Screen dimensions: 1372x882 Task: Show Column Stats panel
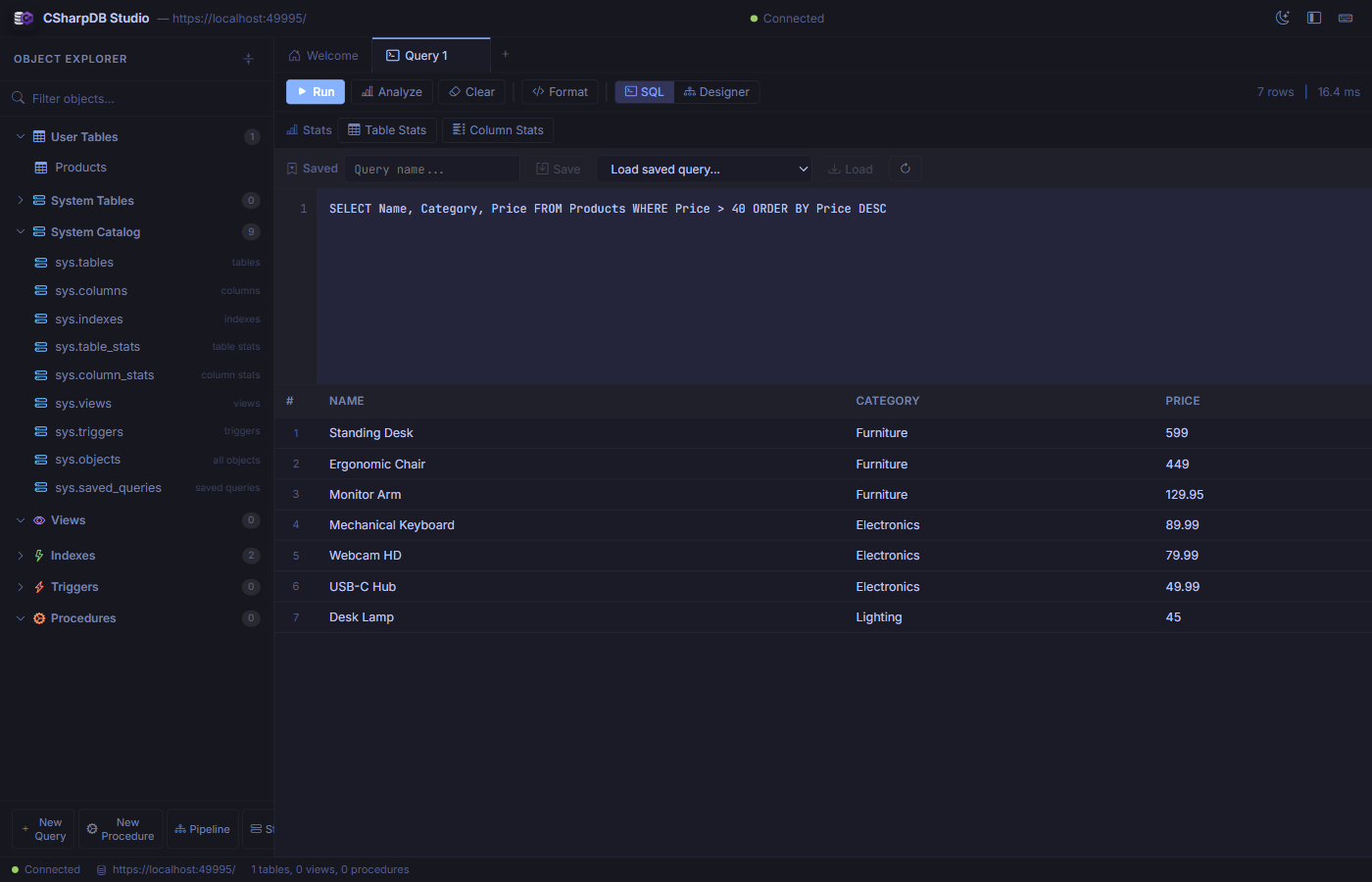point(497,129)
